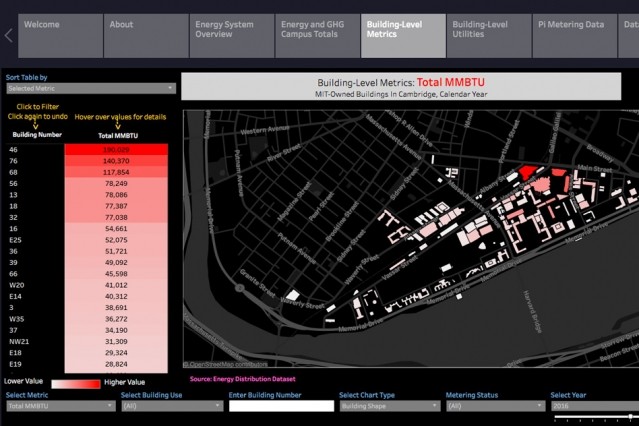Open the Select Chart Type dropdown
Image resolution: width=639 pixels, height=426 pixels.
click(387, 406)
